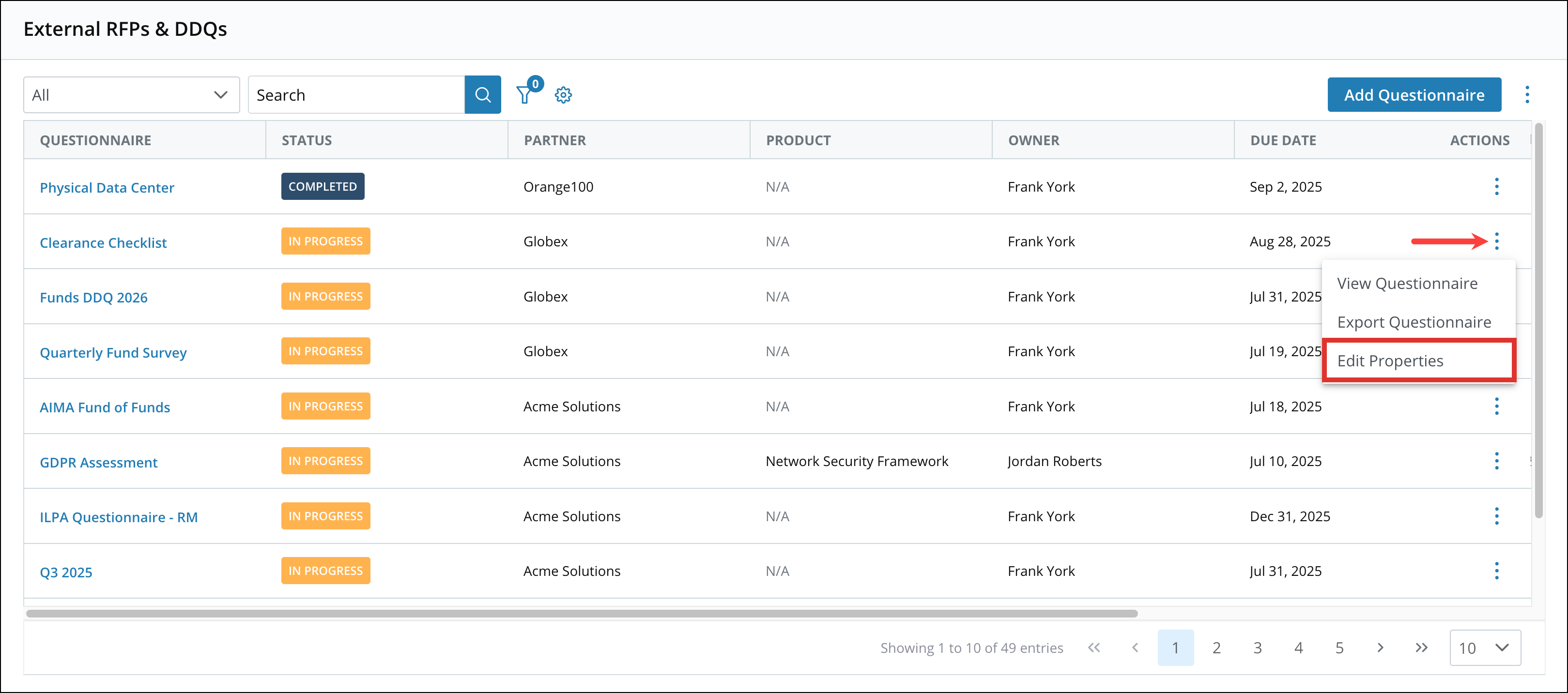The height and width of the screenshot is (693, 1568).
Task: Open actions menu for GDPR Assessment row
Action: click(1497, 461)
